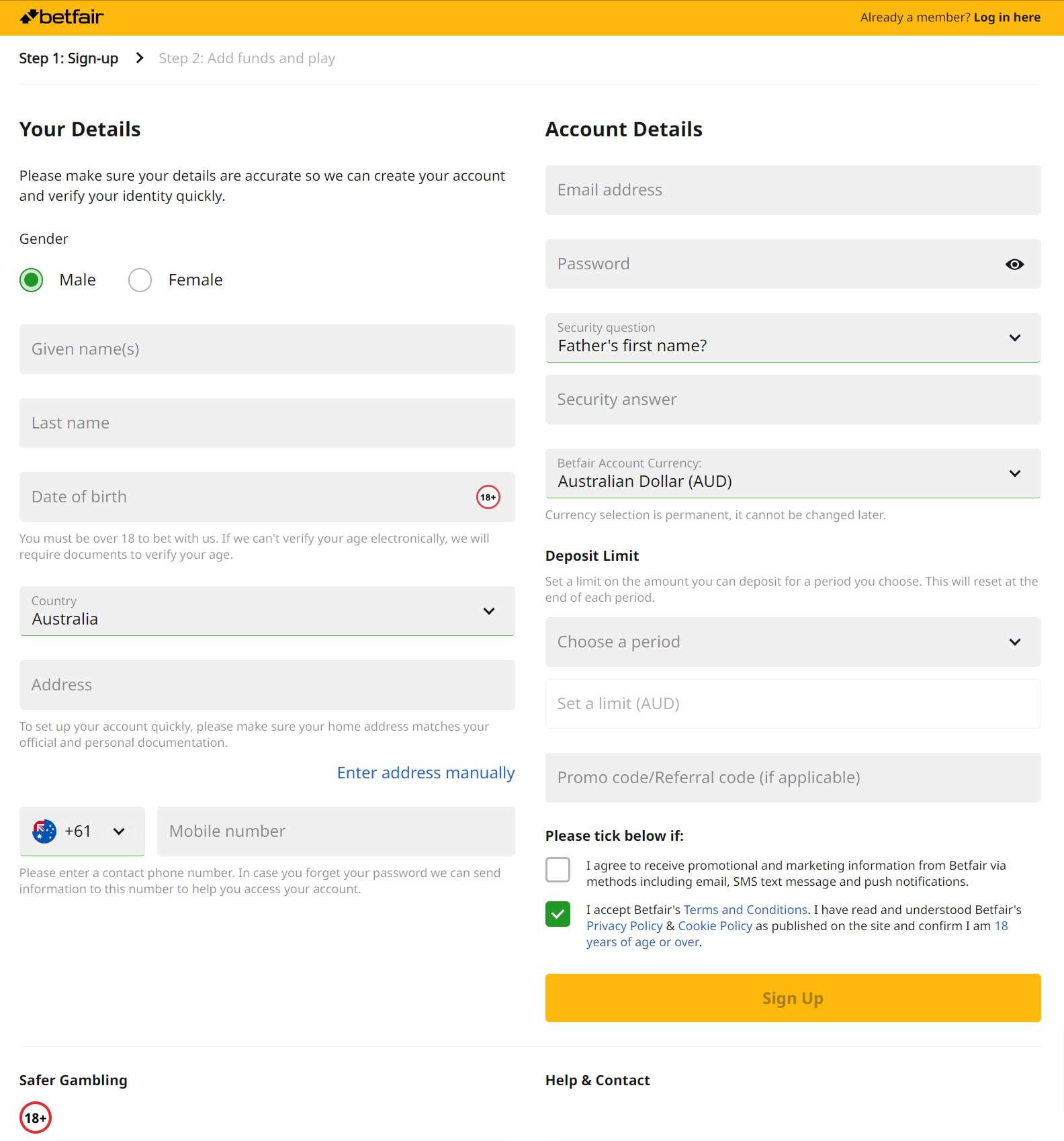
Task: Open the Choose a period dropdown
Action: 793,642
